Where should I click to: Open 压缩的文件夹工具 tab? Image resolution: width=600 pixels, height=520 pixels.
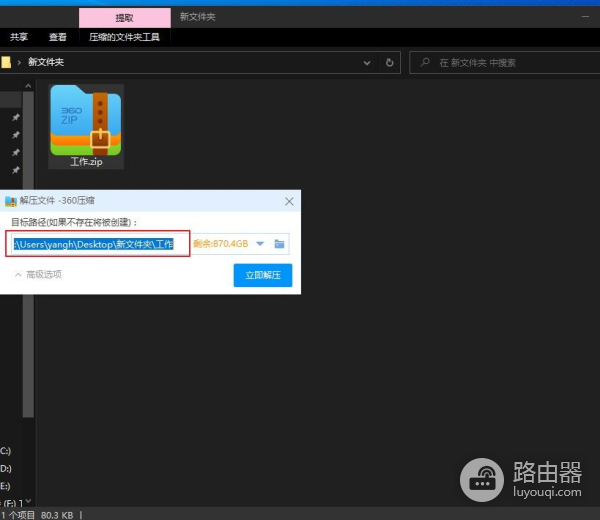coord(124,37)
